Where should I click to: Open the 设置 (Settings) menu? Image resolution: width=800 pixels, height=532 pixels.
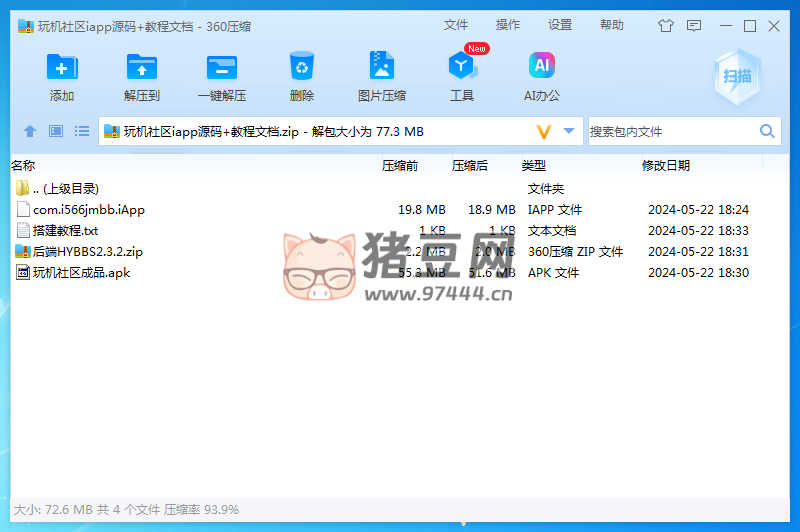pyautogui.click(x=560, y=25)
